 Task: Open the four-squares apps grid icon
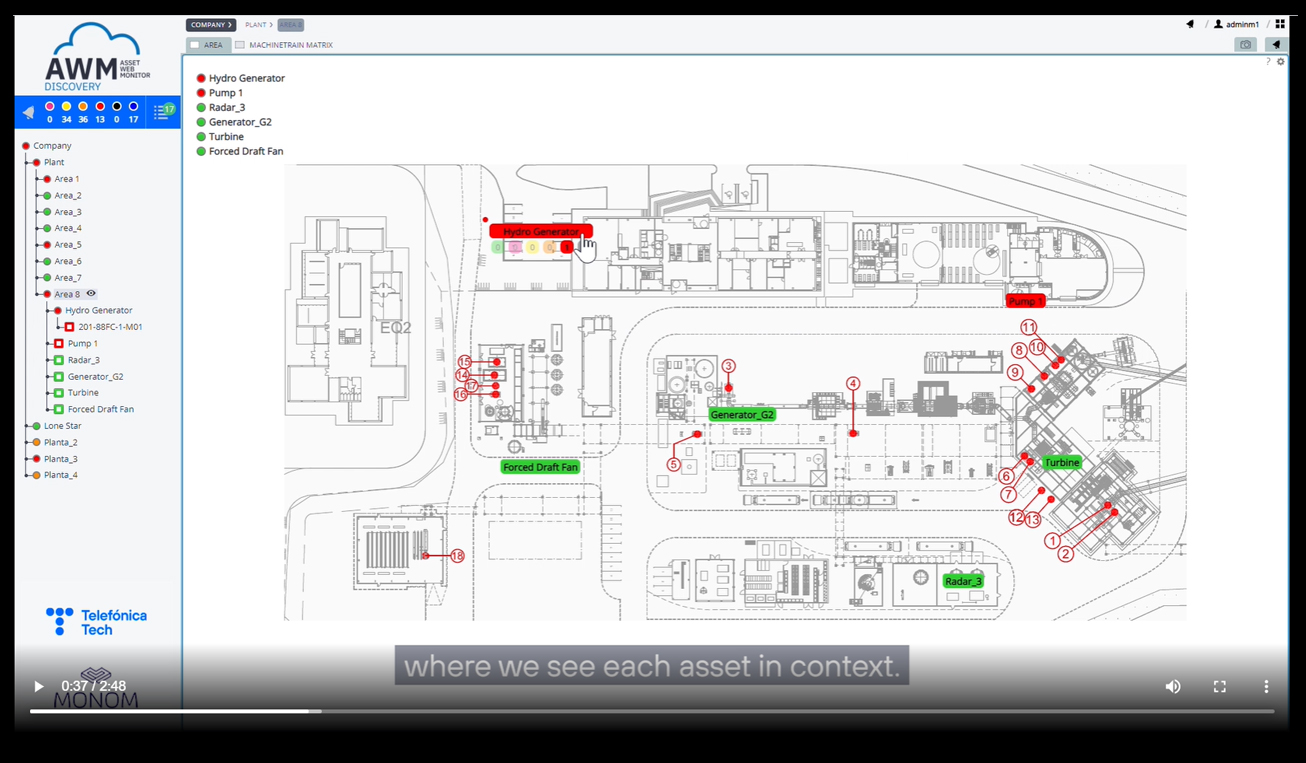[1280, 24]
